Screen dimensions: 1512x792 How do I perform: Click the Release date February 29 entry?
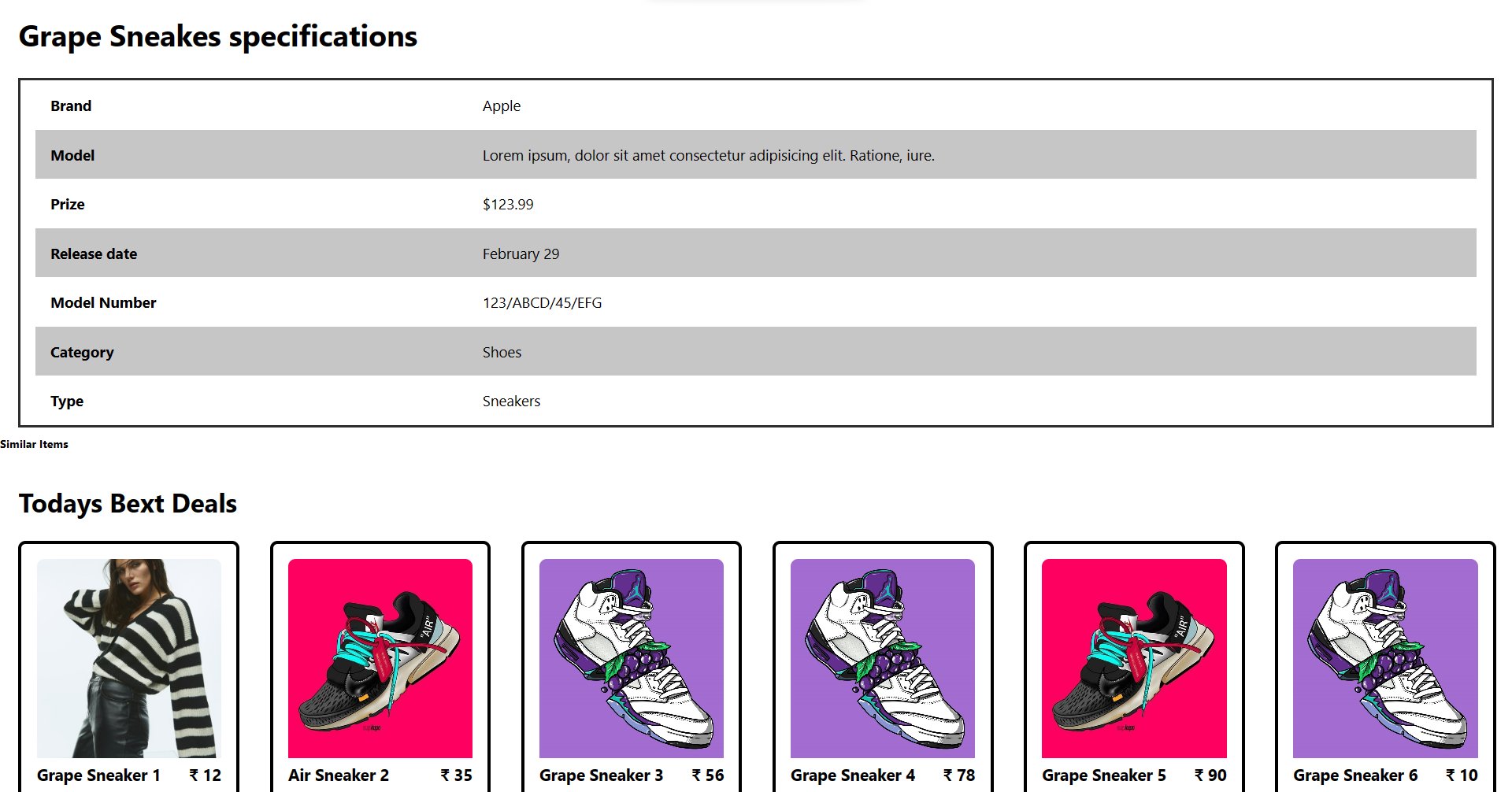[521, 254]
